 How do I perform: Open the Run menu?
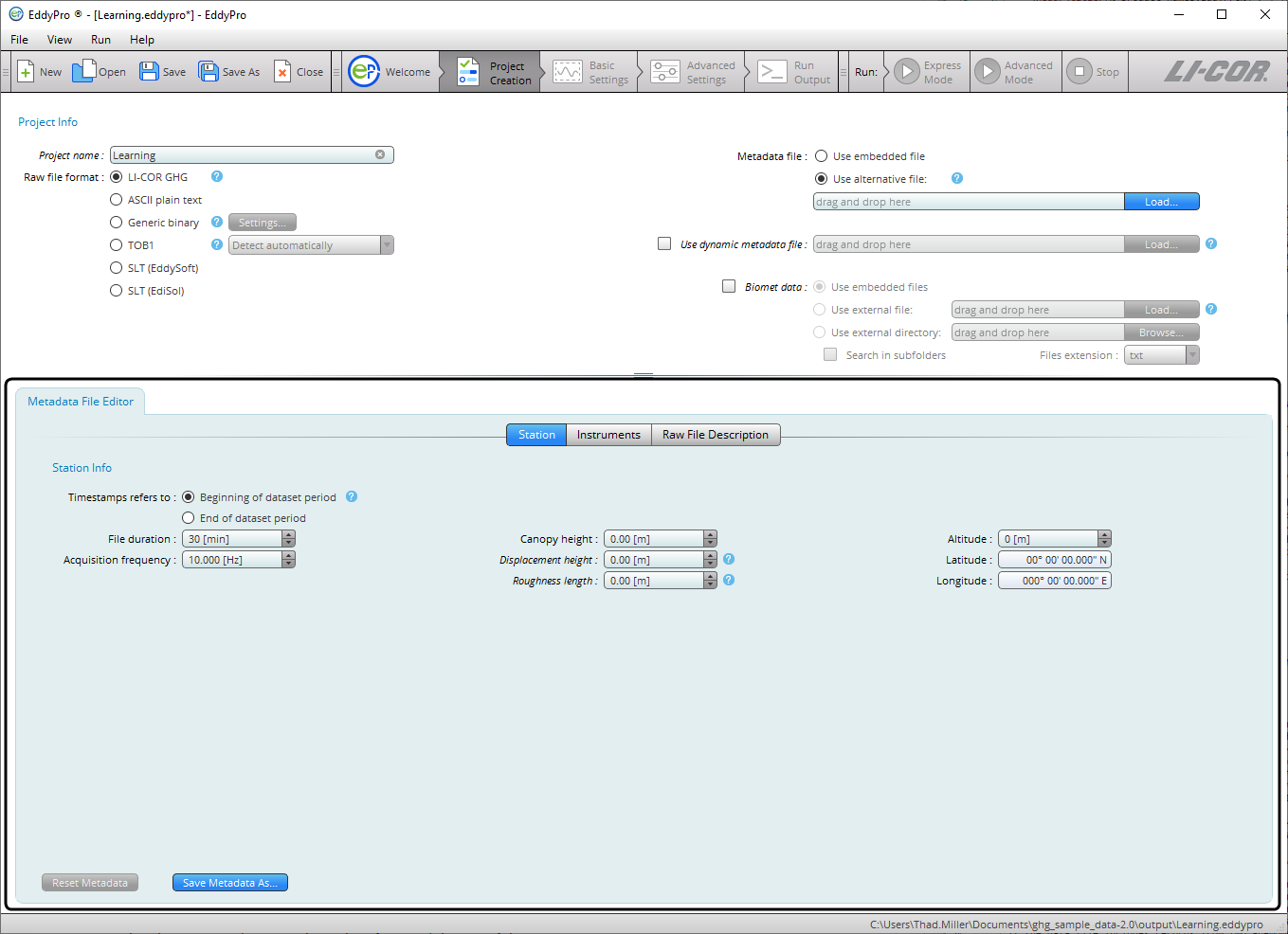[x=100, y=40]
